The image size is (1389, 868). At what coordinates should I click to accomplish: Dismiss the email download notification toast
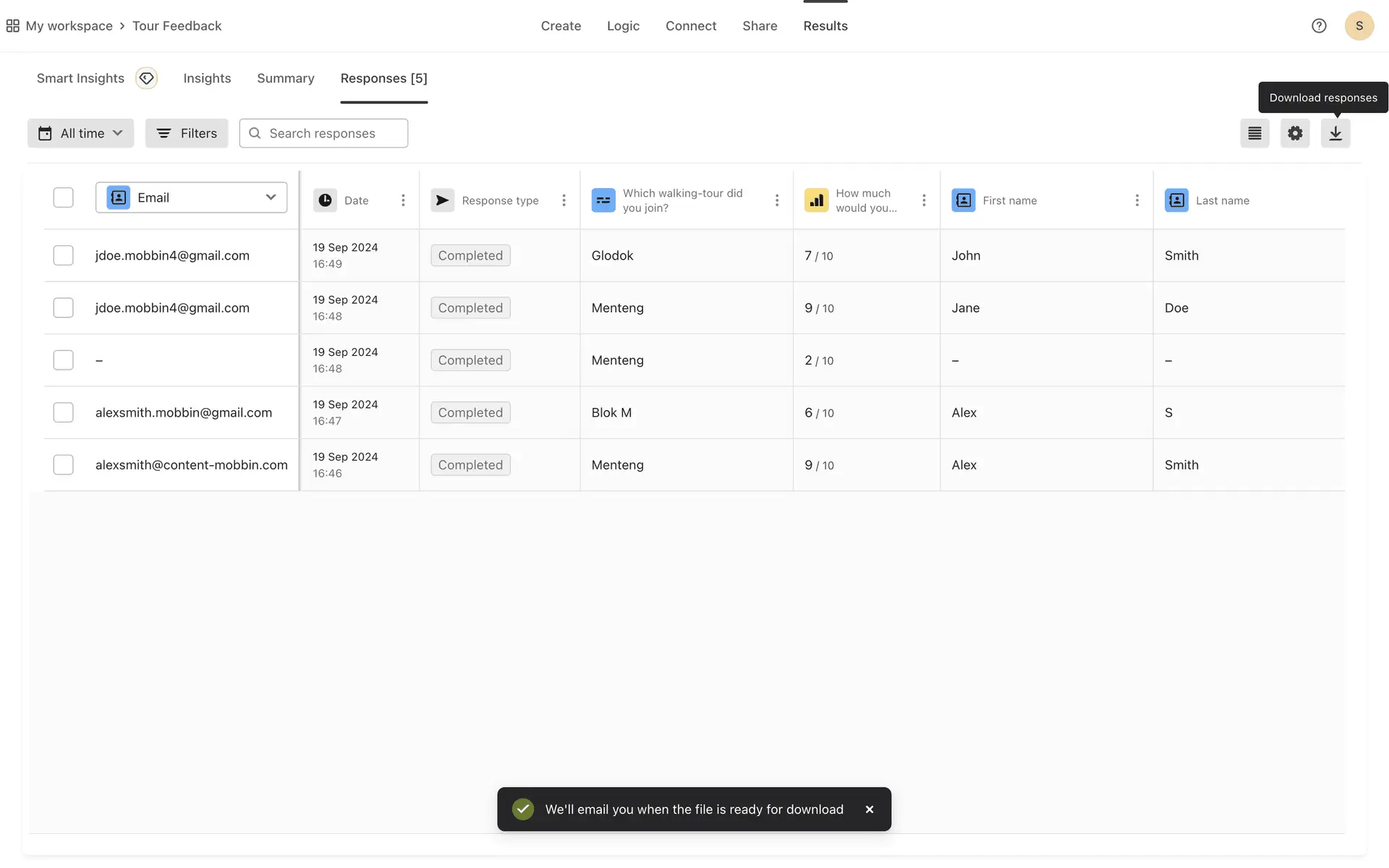869,809
